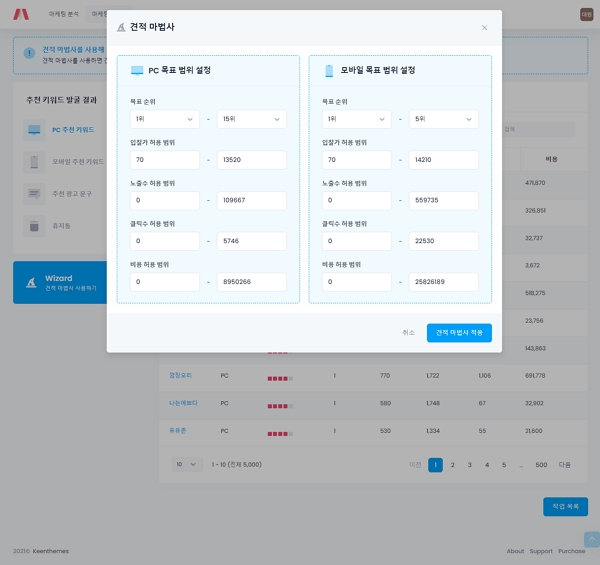Go to page 2 in the pagination

tap(453, 465)
